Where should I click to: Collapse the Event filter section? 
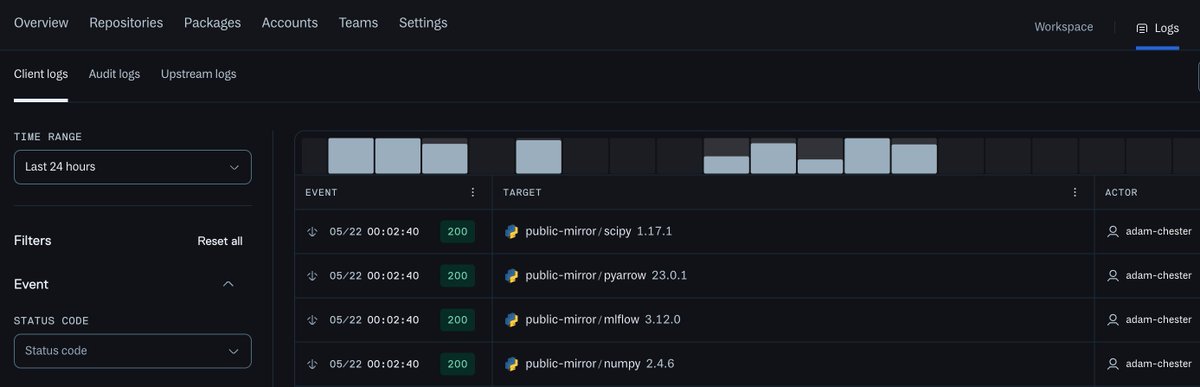tap(228, 284)
